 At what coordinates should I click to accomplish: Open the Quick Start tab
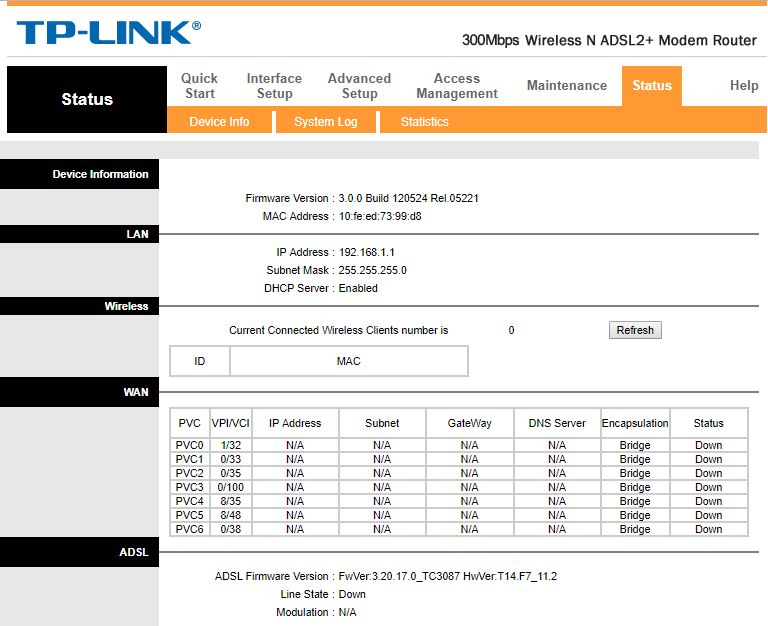pyautogui.click(x=199, y=86)
